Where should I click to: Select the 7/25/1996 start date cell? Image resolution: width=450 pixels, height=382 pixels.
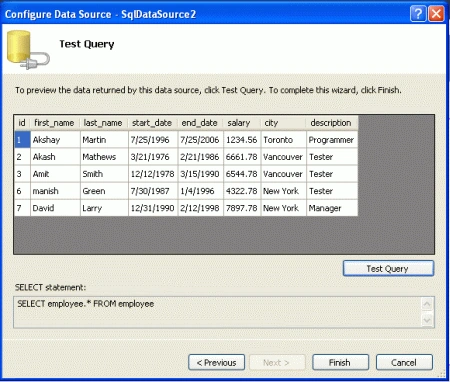[153, 140]
